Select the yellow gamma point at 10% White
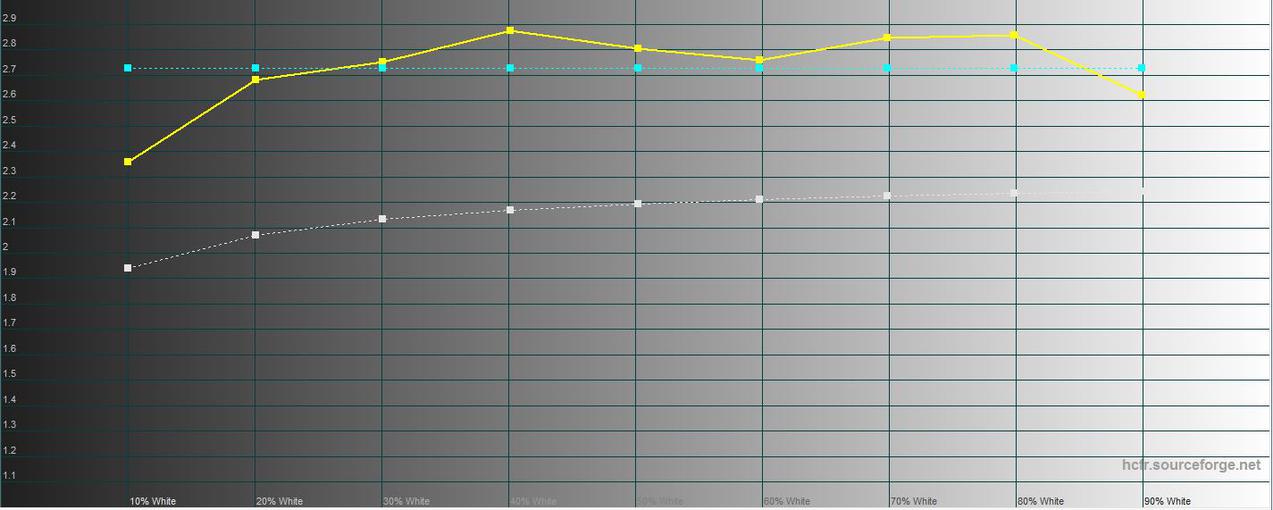 [x=128, y=161]
